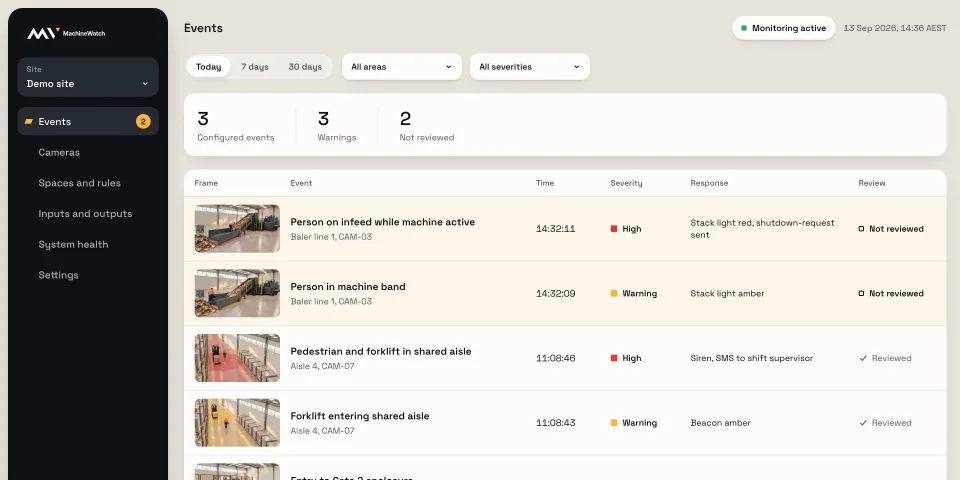This screenshot has width=960, height=480.
Task: Open the Site Demo site selector
Action: [x=88, y=77]
